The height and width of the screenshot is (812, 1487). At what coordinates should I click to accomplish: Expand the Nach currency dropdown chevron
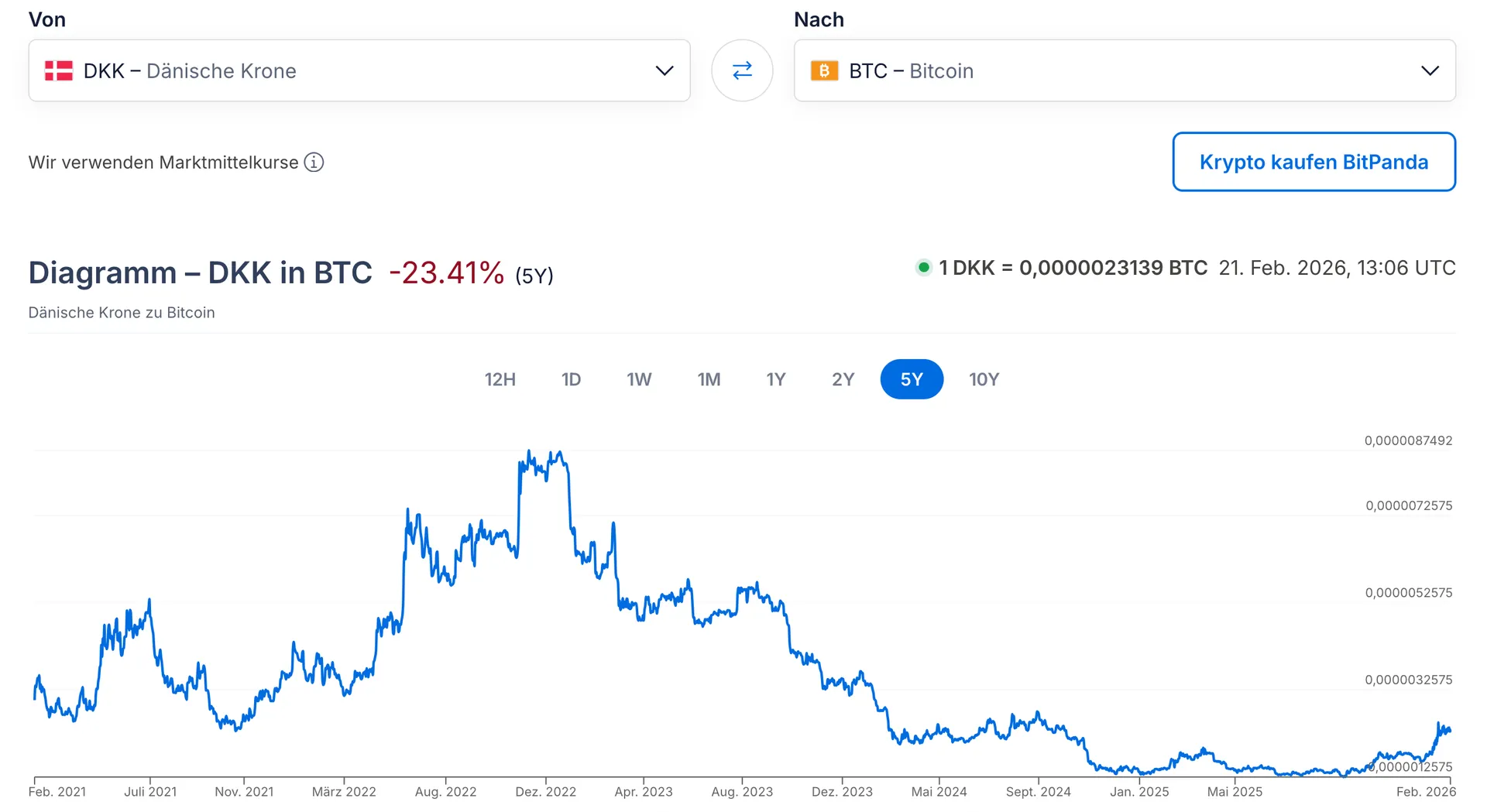(1430, 70)
